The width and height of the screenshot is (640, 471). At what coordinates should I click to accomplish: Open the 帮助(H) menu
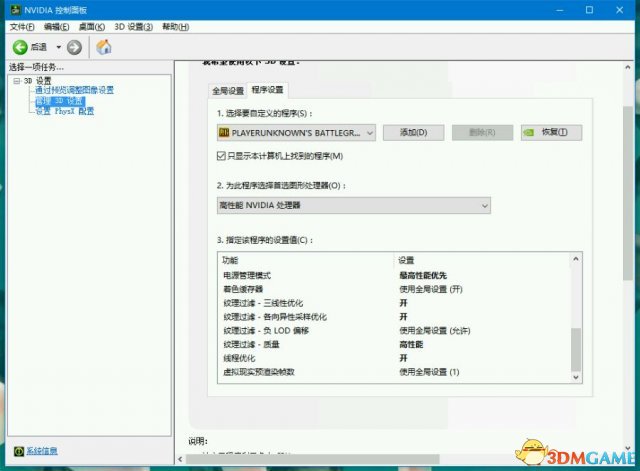[x=176, y=27]
